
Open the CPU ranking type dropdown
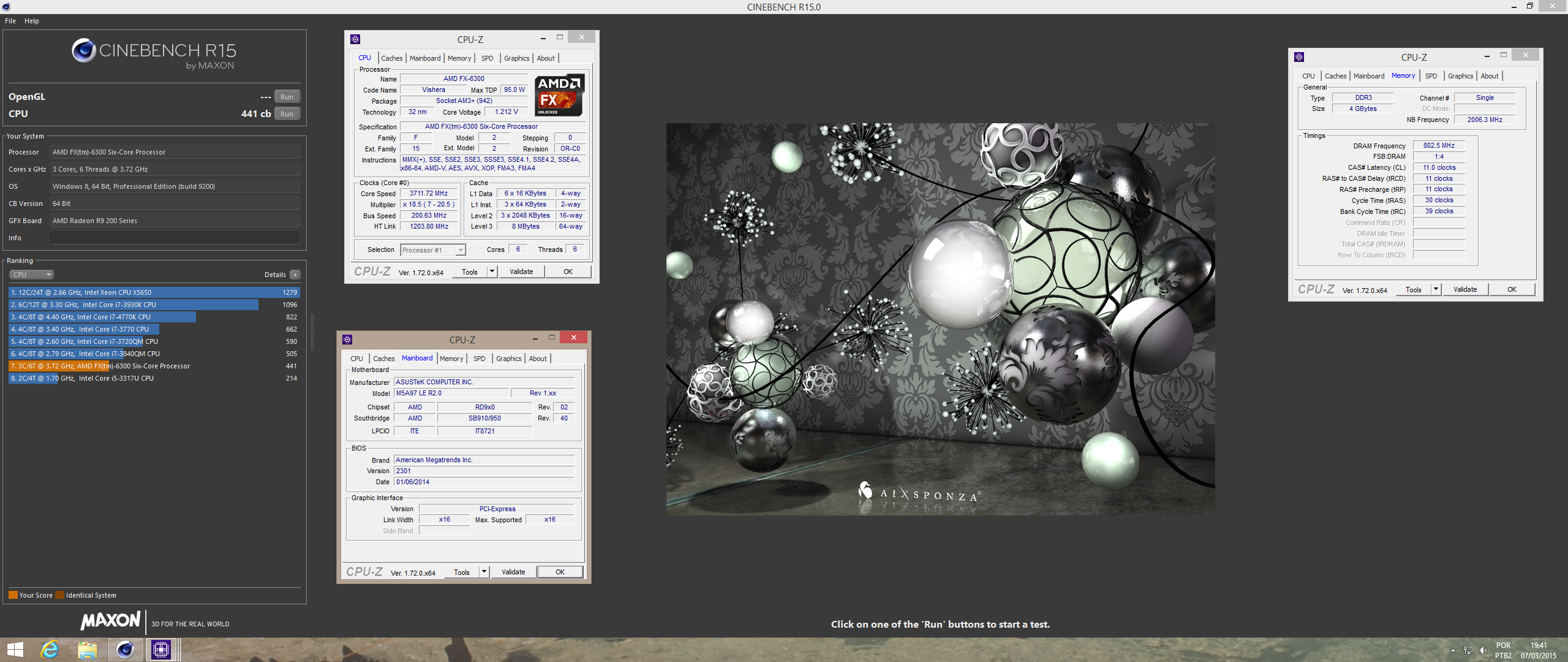[x=31, y=275]
